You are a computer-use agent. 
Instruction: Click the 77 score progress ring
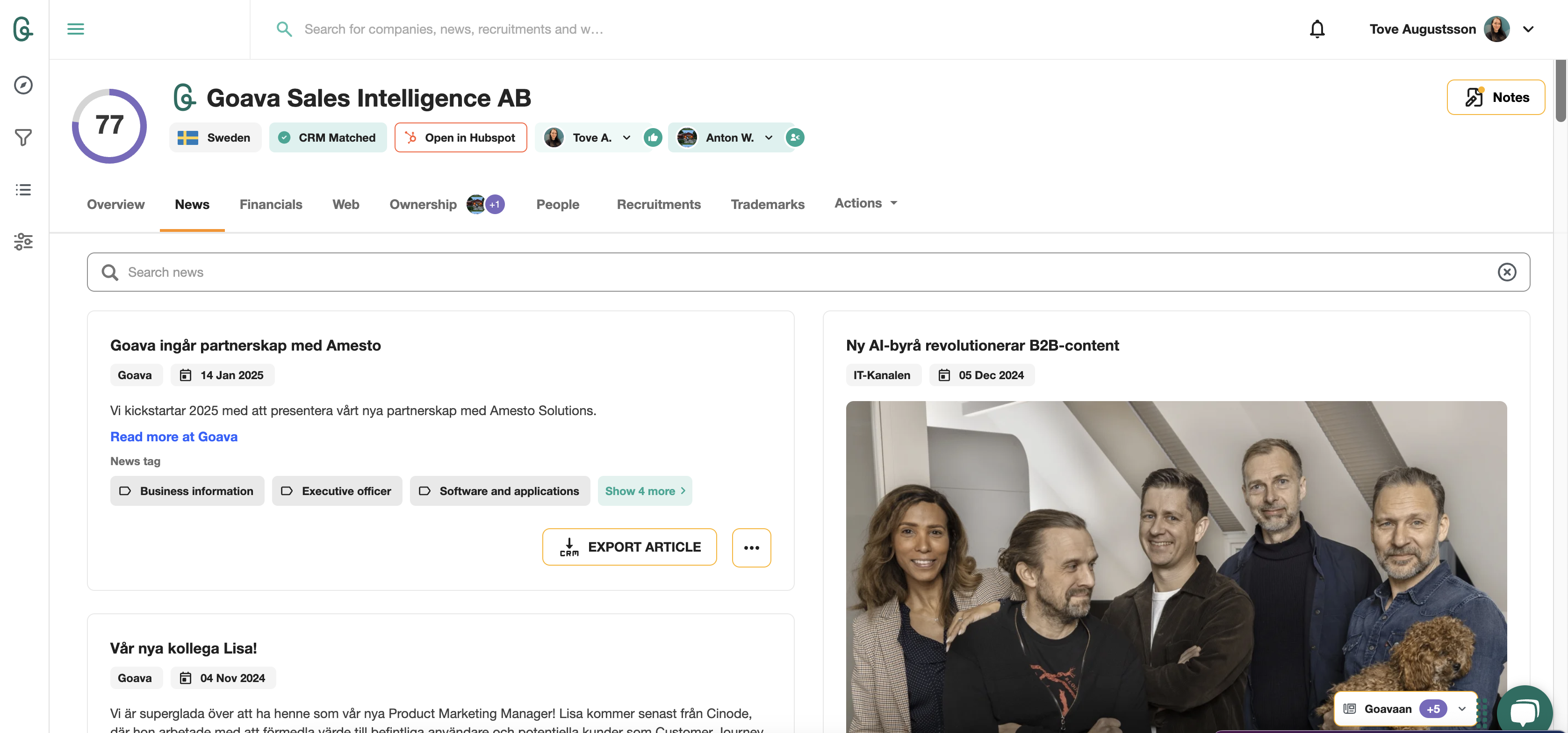[109, 125]
